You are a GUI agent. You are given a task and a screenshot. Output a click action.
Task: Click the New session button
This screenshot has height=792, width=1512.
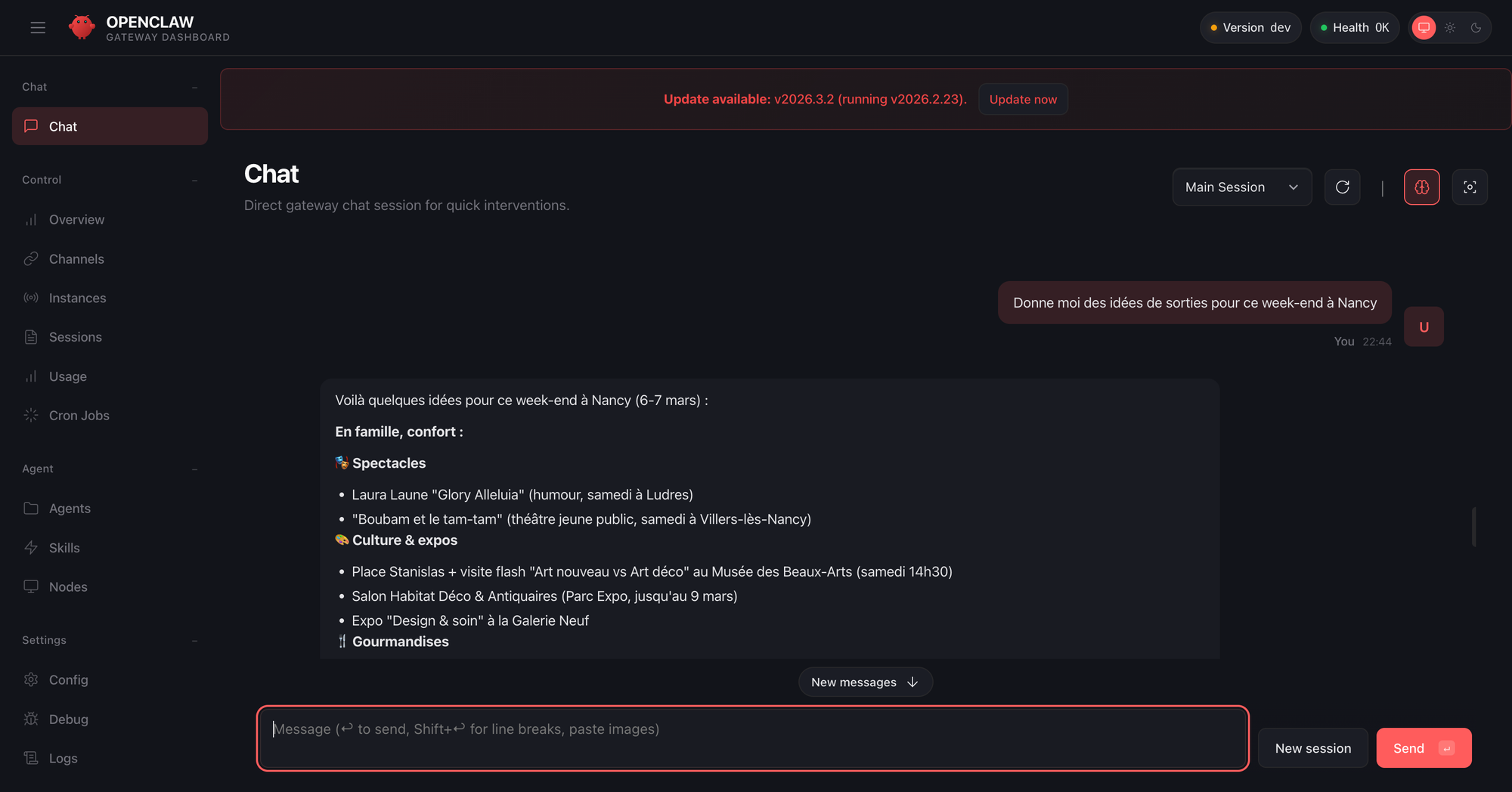1312,748
